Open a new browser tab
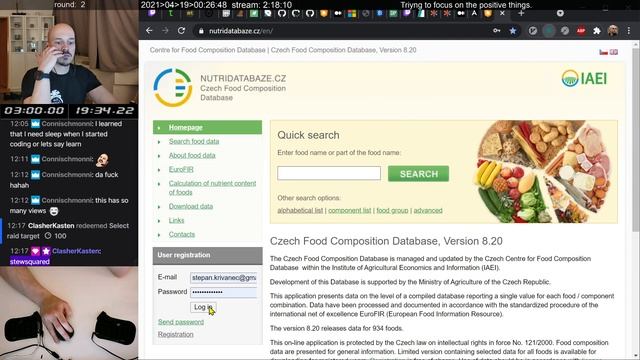640x360 pixels. (x=521, y=13)
